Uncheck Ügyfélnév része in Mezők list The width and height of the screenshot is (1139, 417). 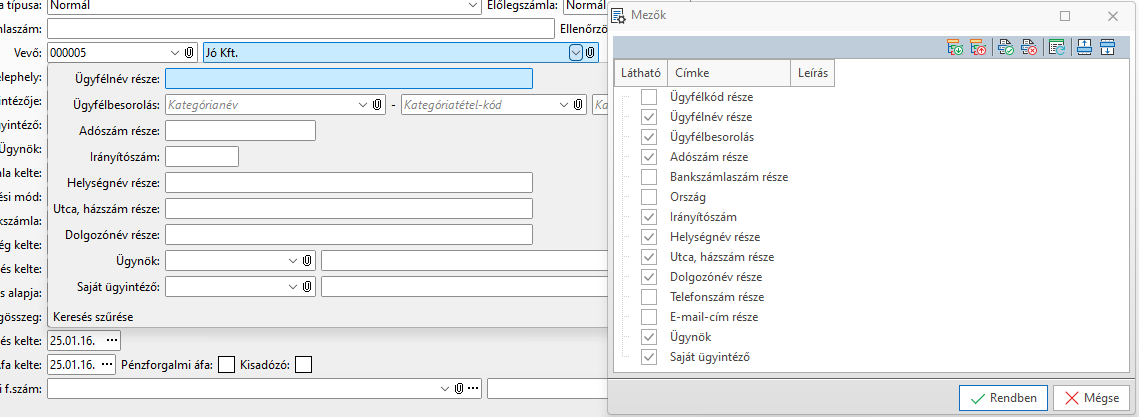[x=649, y=117]
